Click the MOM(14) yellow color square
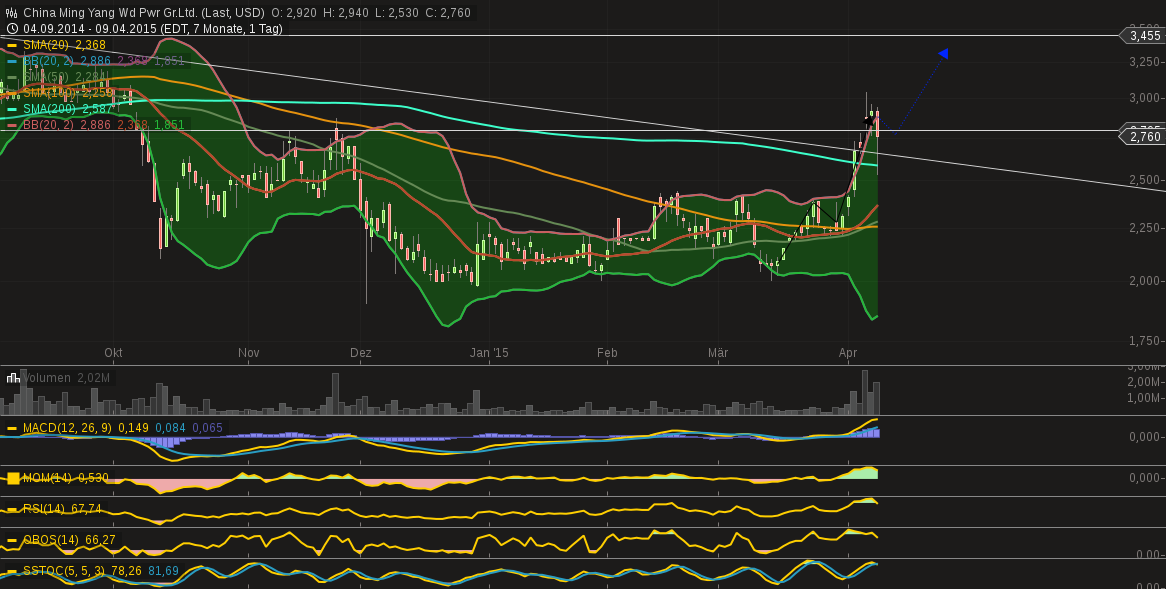This screenshot has height=589, width=1166. (x=12, y=478)
